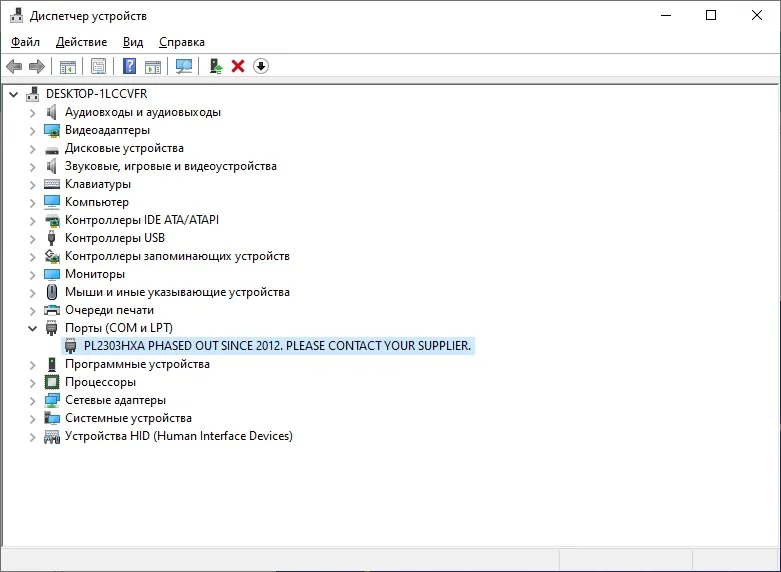Click the disable device down-arrow icon
The image size is (781, 572).
pos(261,66)
